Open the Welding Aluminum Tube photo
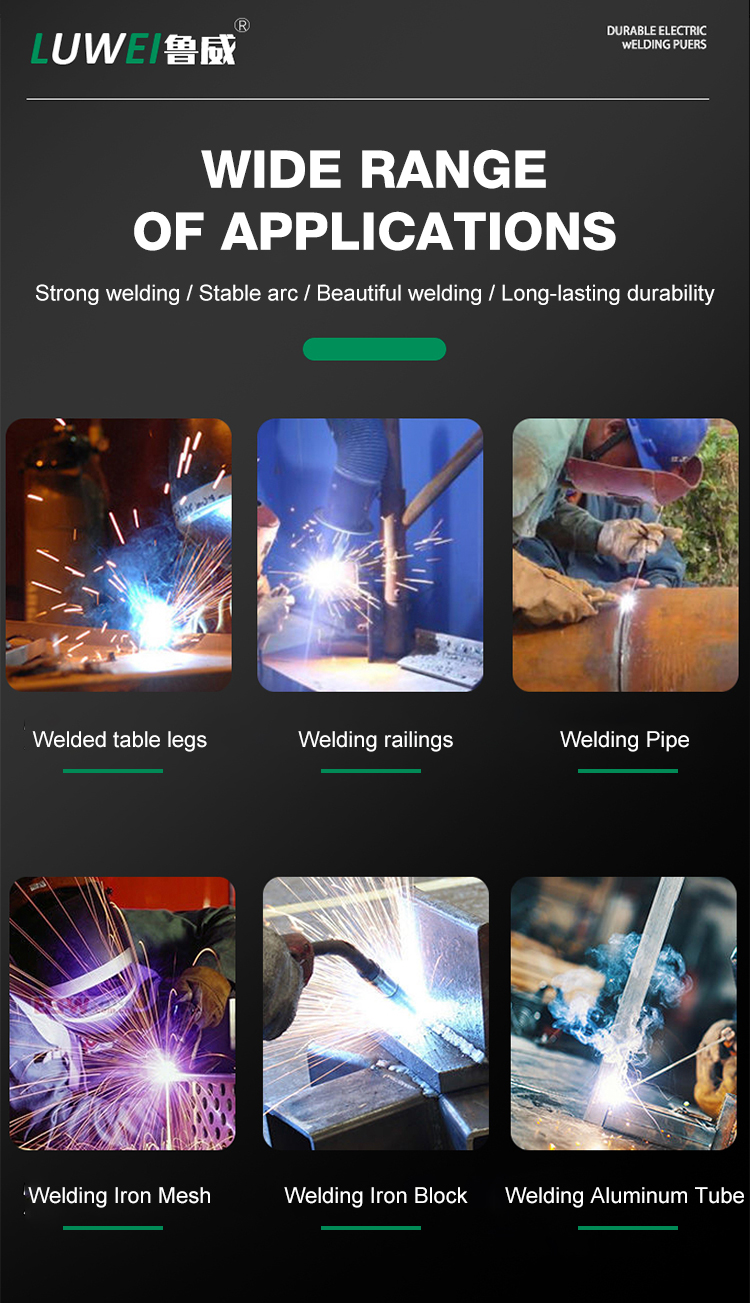750x1303 pixels. pos(624,1013)
